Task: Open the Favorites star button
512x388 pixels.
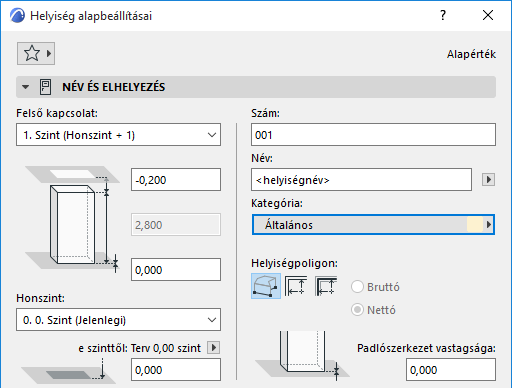Action: tap(36, 53)
